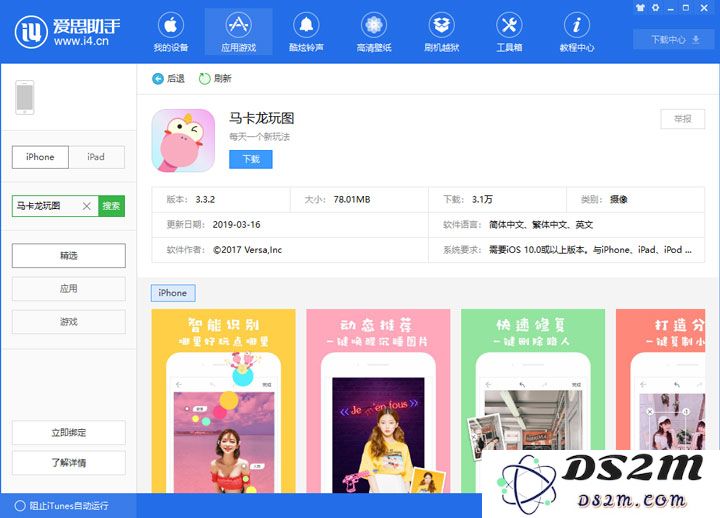Click downloads value 3.1万

tap(482, 199)
